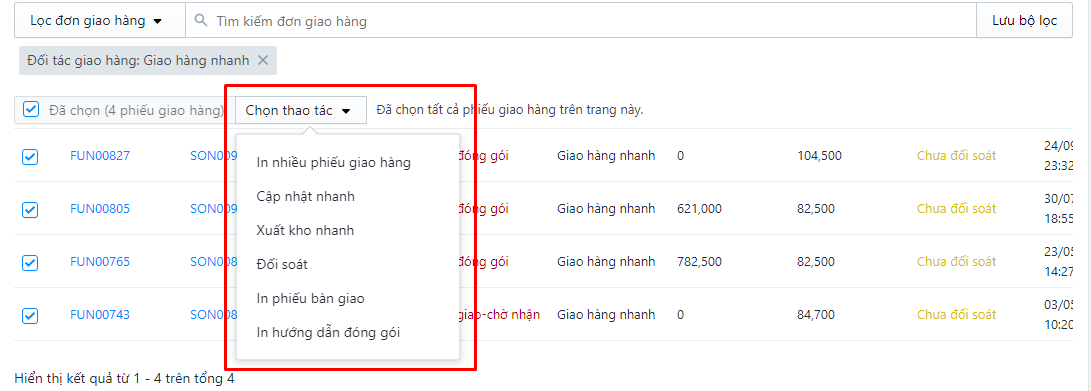This screenshot has width=1091, height=391.
Task: Select Xuất kho nhanh option
Action: 348,230
